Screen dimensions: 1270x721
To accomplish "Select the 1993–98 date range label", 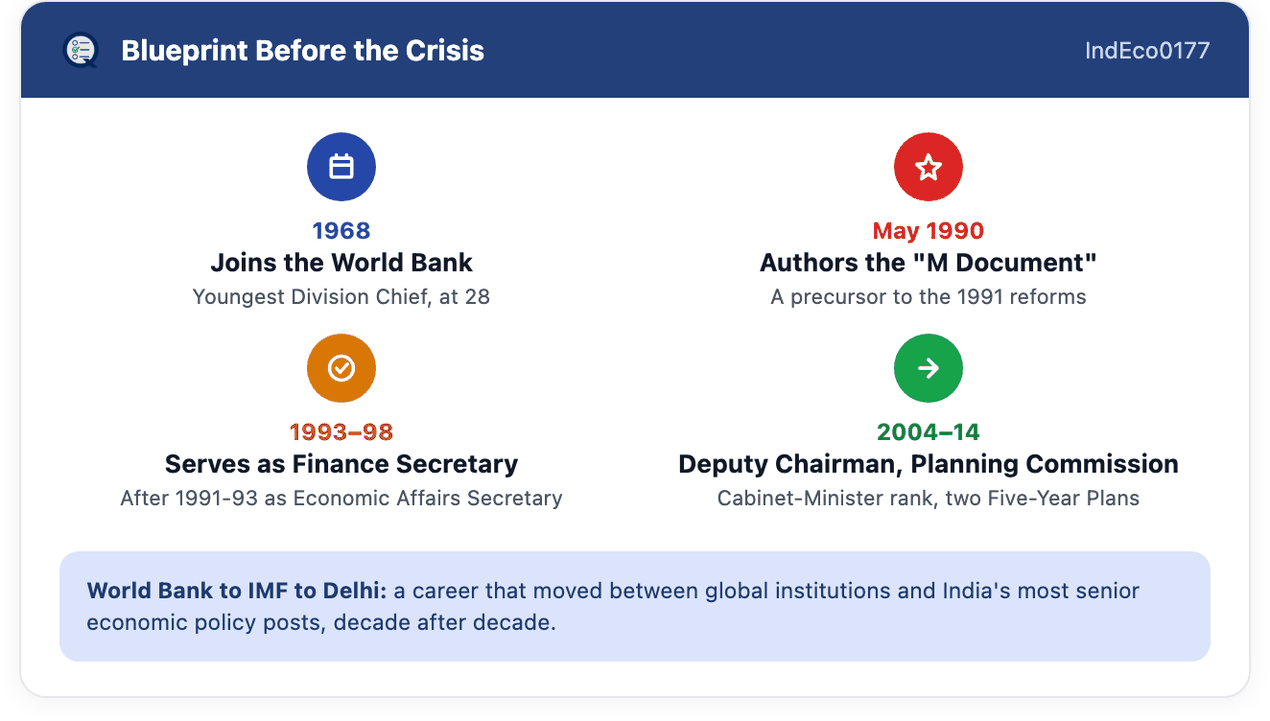I will pos(341,432).
